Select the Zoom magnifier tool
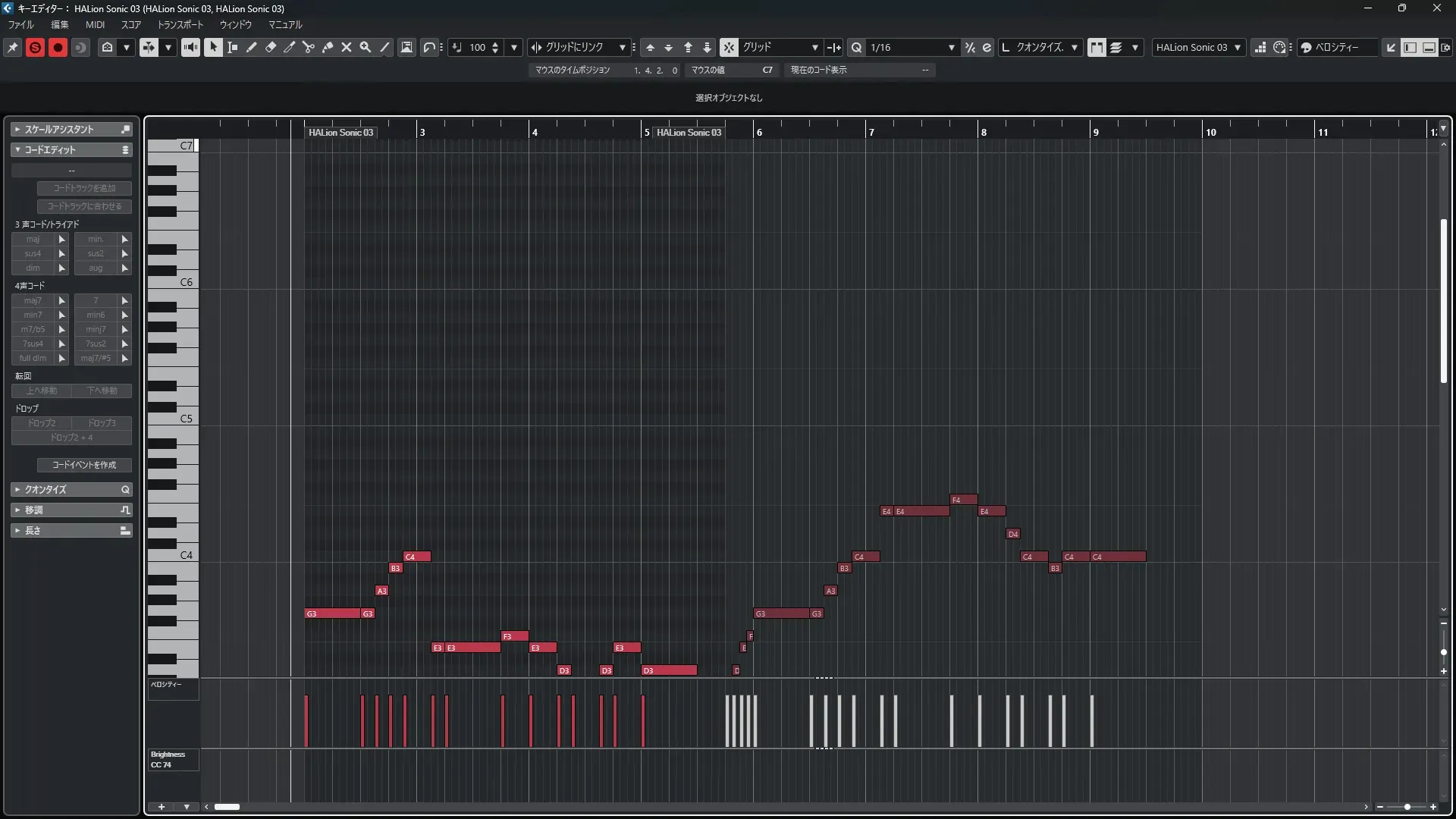The height and width of the screenshot is (819, 1456). pyautogui.click(x=366, y=47)
